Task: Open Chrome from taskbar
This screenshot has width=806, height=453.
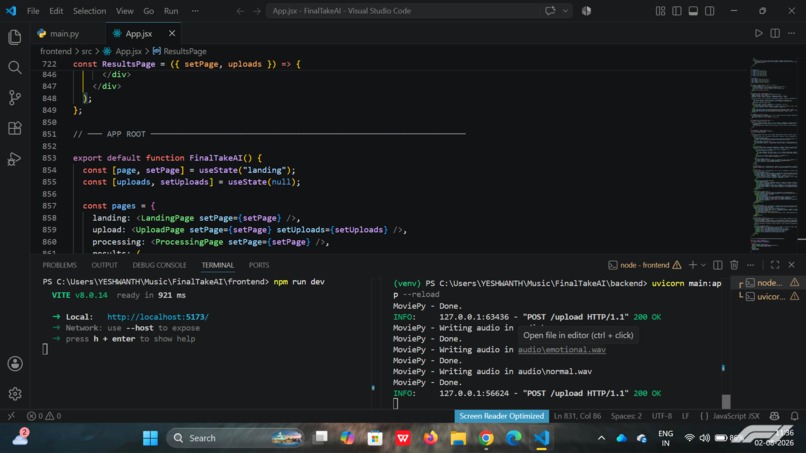Action: tap(486, 438)
